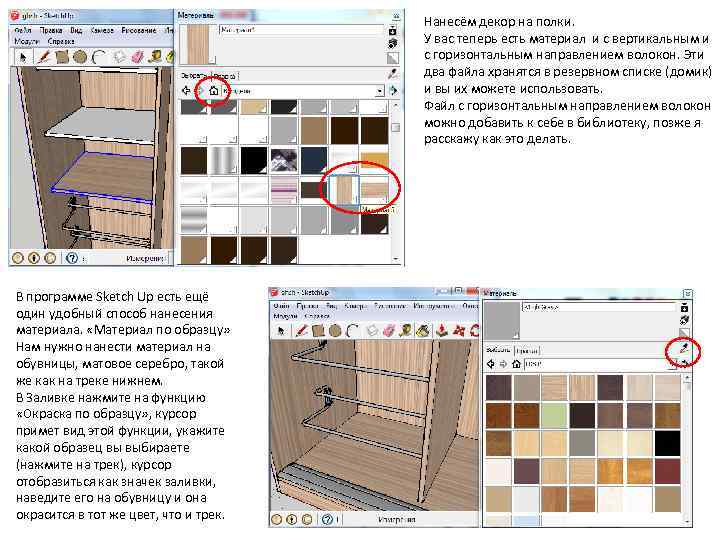
Task: Pick the Line pencil tool in lower window
Action: [301, 331]
